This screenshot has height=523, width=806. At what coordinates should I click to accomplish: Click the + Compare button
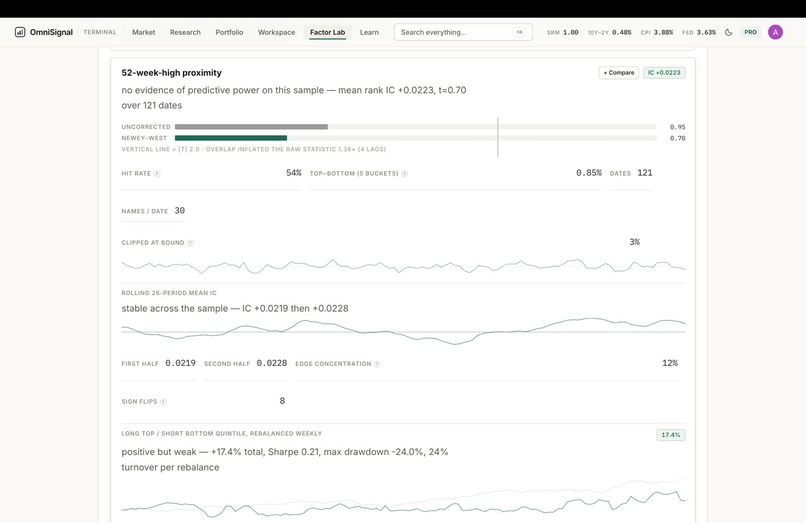click(x=619, y=73)
